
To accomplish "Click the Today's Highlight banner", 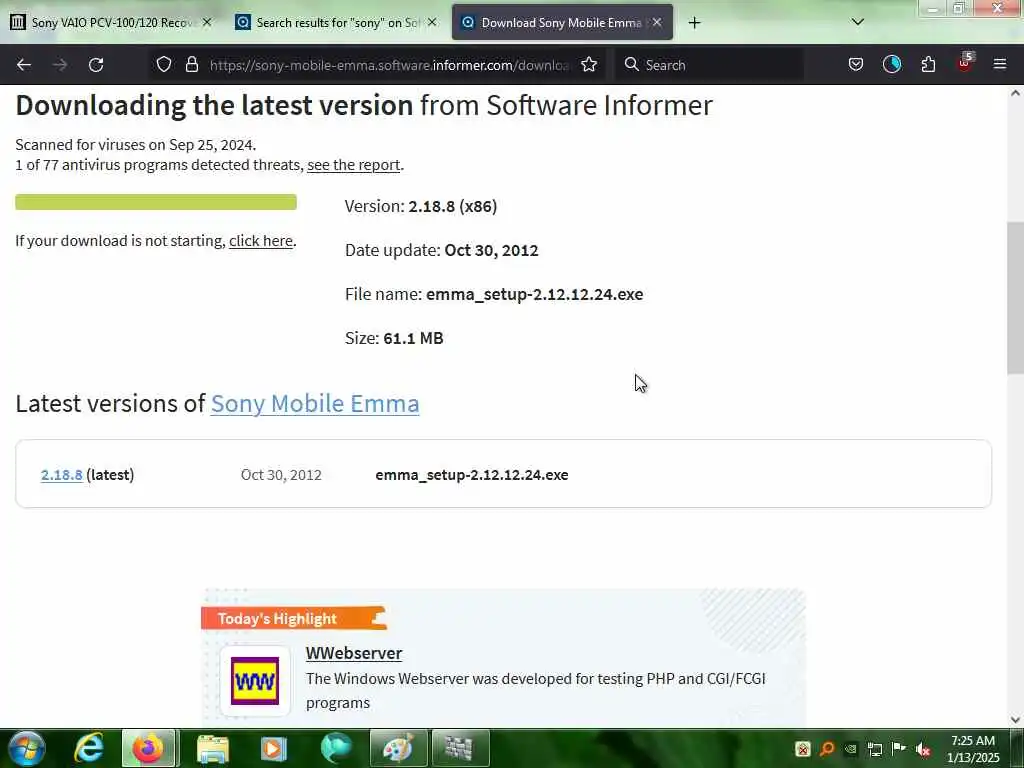I will point(294,618).
